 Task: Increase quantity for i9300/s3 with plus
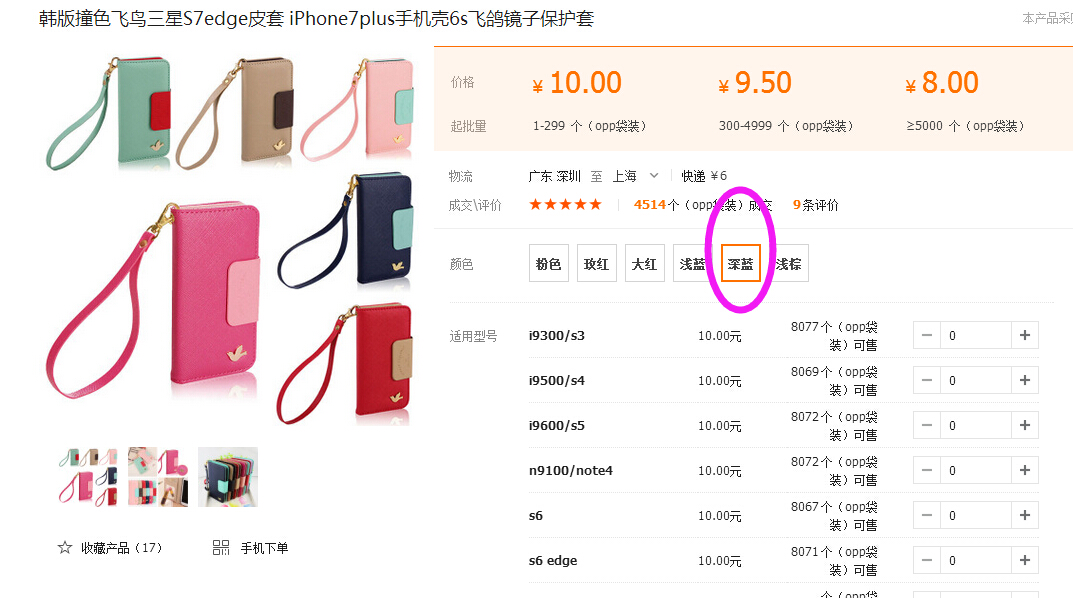coord(1024,335)
